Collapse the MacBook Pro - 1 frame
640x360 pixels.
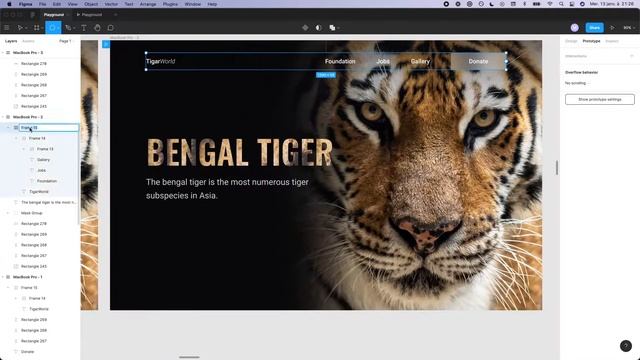(x=3, y=277)
